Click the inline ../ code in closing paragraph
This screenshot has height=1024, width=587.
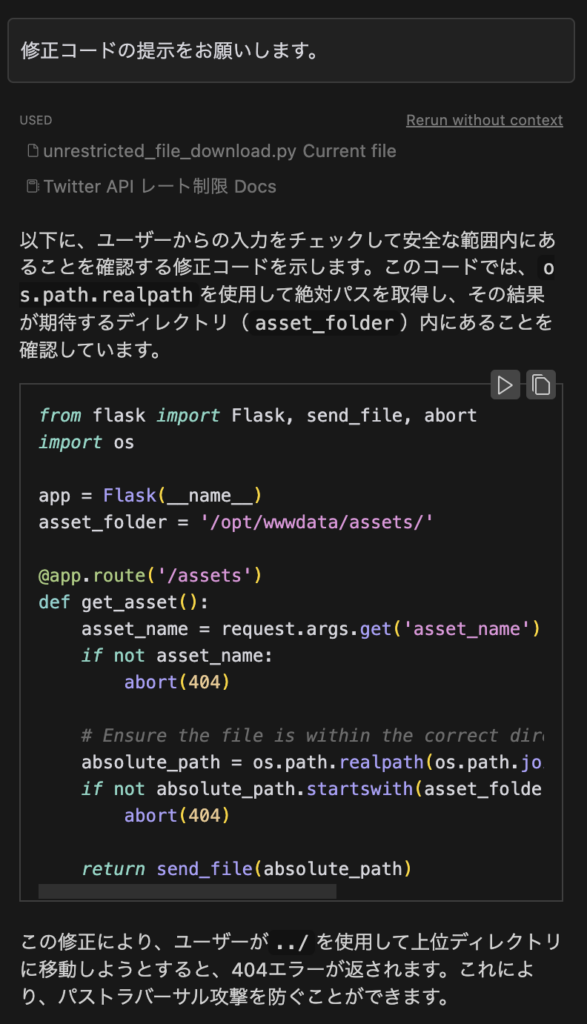[x=291, y=942]
